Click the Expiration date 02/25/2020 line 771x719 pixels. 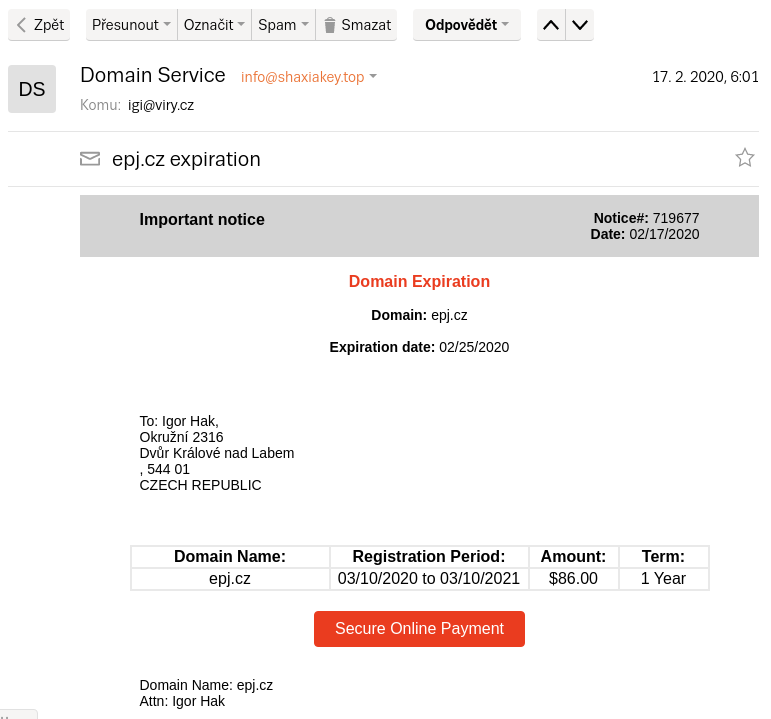419,347
